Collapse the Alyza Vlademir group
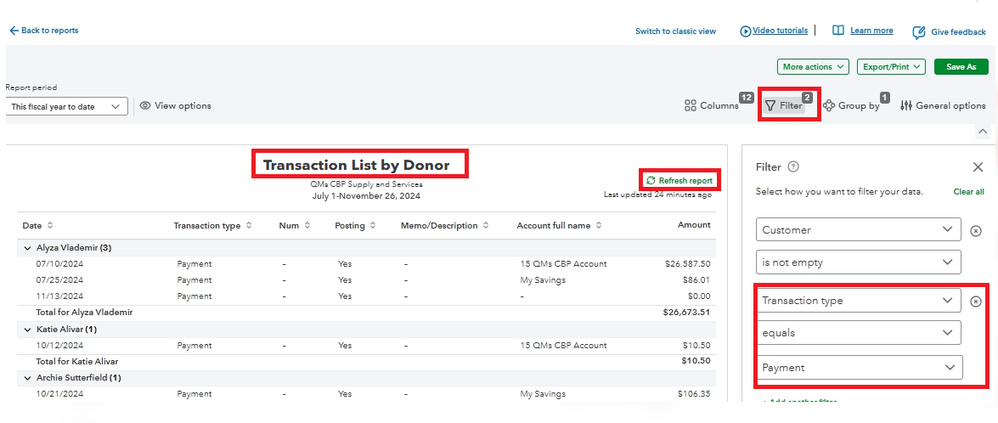This screenshot has width=998, height=423. [x=26, y=247]
